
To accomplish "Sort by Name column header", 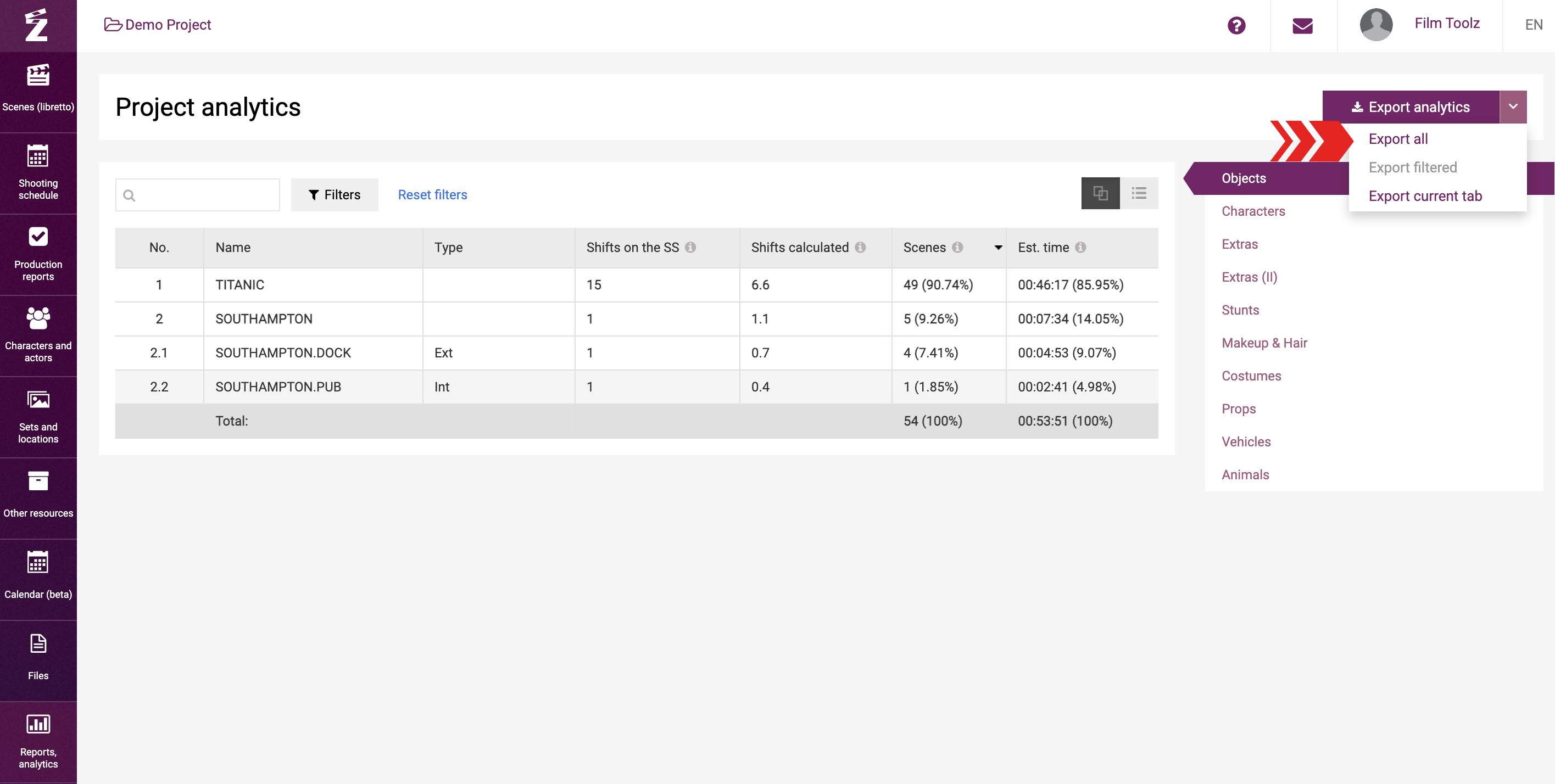I will coord(233,248).
